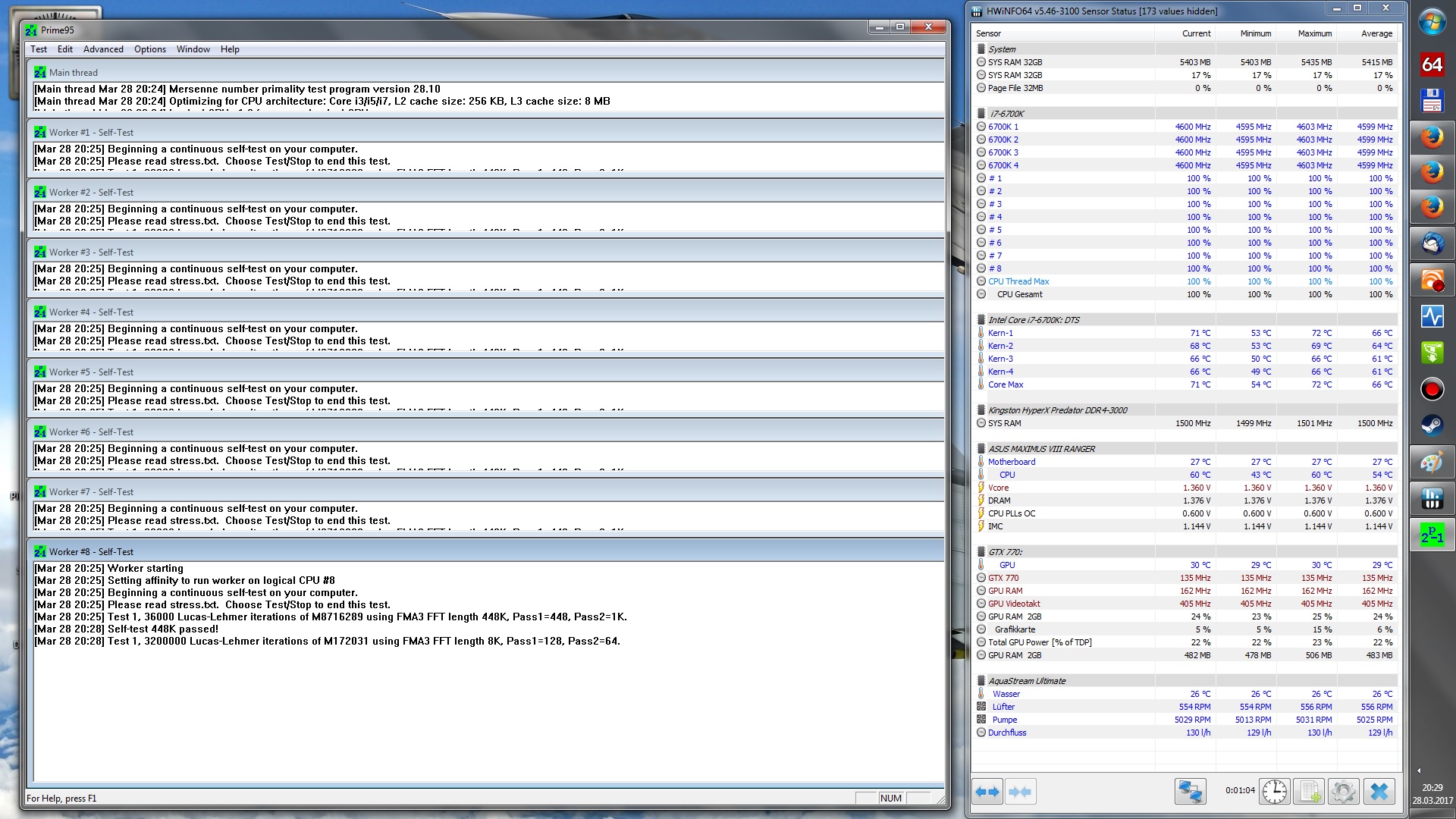Open Steam from the taskbar

click(1432, 425)
